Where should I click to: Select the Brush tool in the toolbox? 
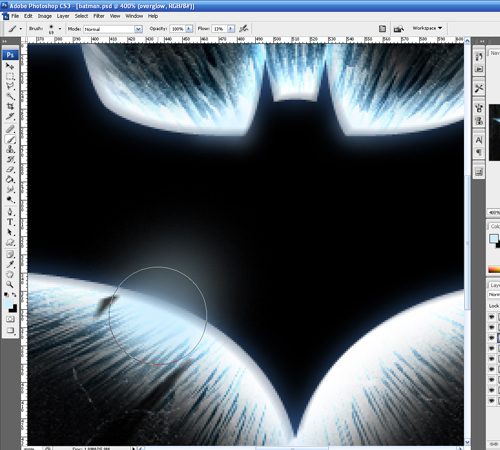point(10,139)
